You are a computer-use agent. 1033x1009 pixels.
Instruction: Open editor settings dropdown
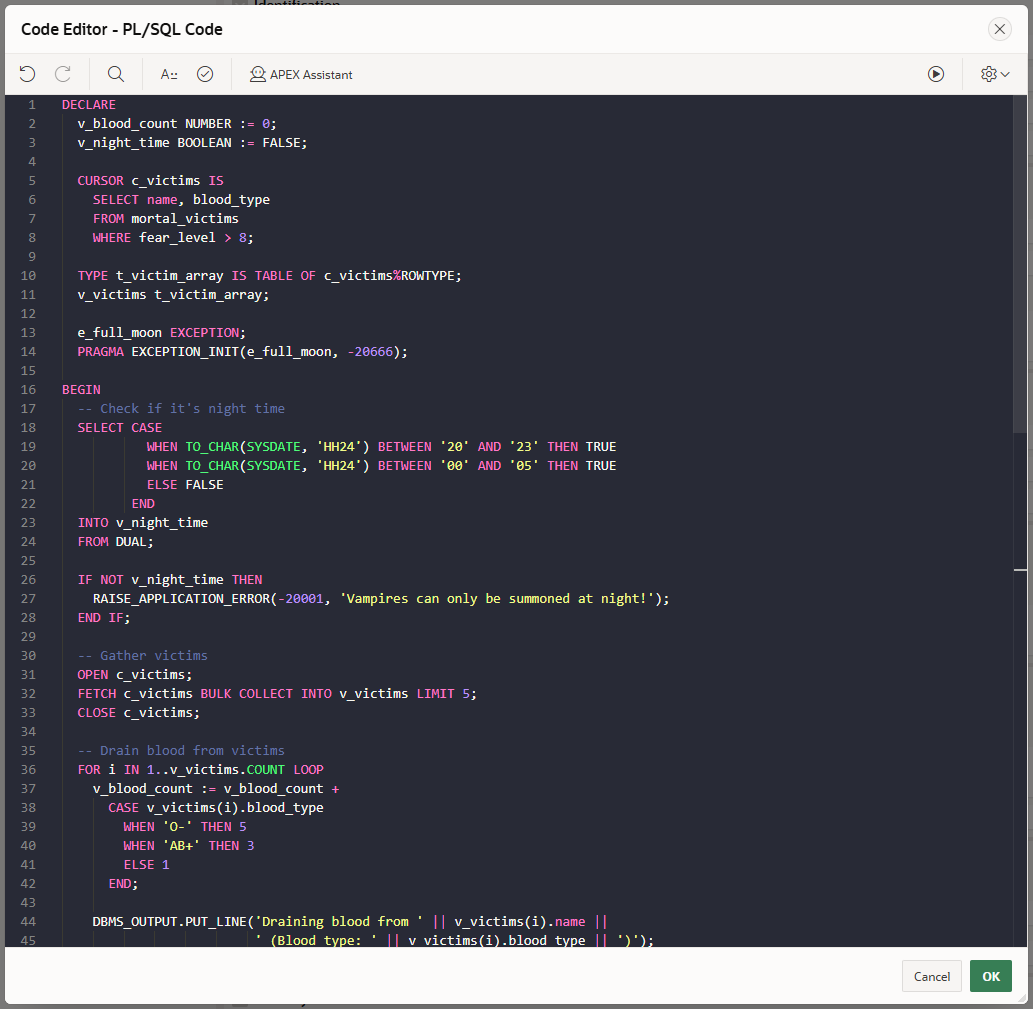click(x=995, y=74)
